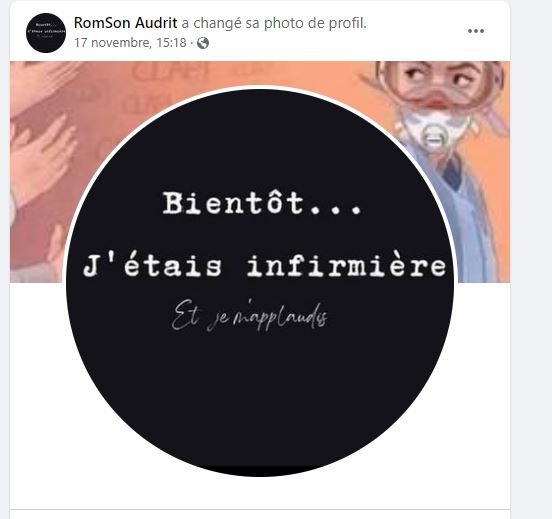Image resolution: width=552 pixels, height=519 pixels.
Task: Click the 'Bientôt...' text in the photo
Action: (x=262, y=202)
